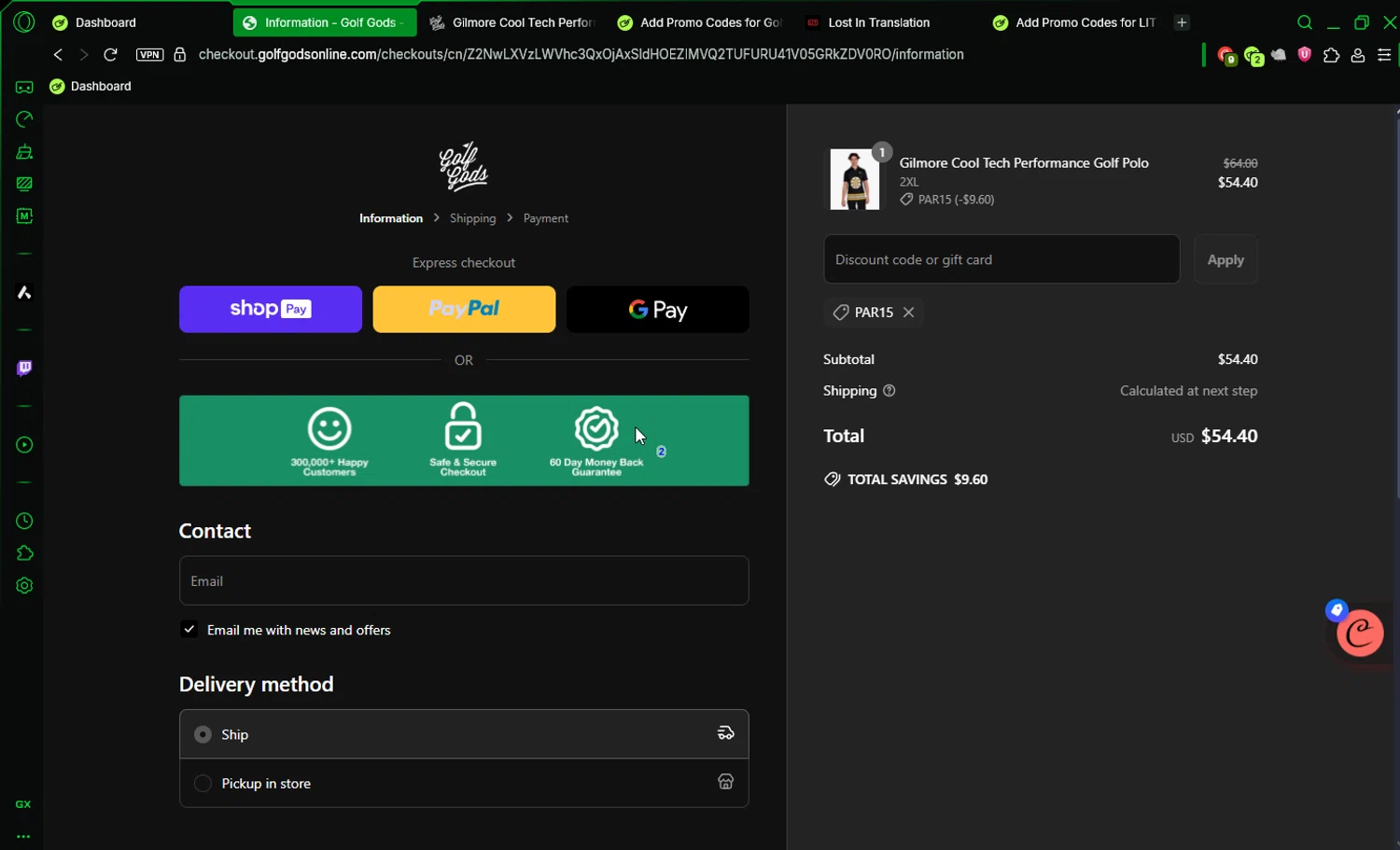Open the floating chat widget bubble

(x=1360, y=633)
